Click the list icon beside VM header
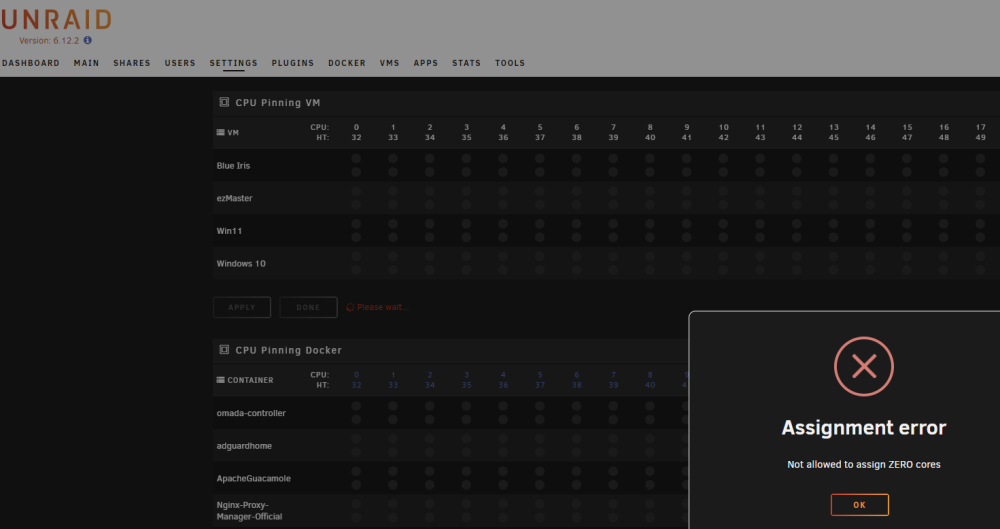 [221, 133]
